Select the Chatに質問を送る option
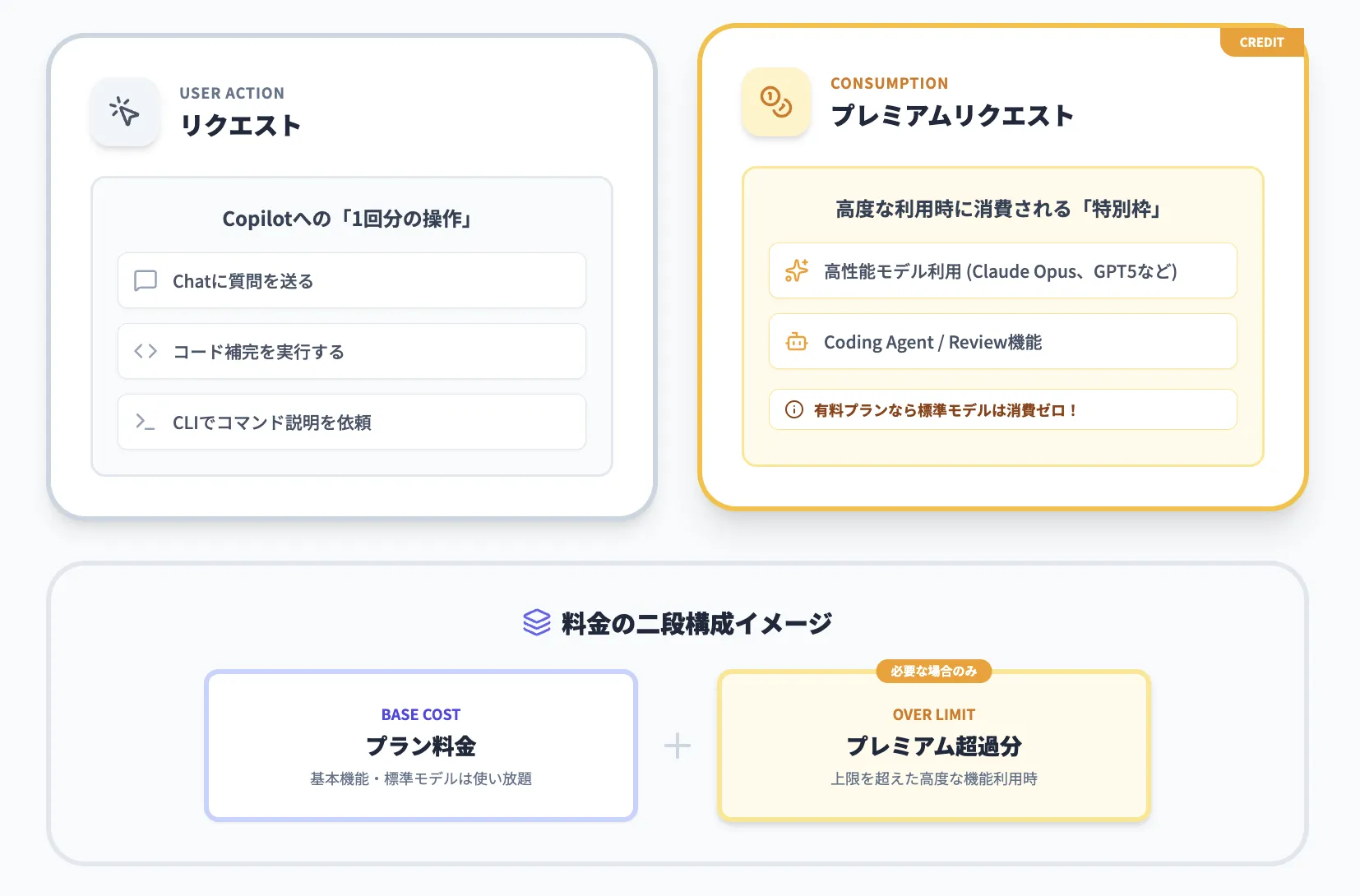1360x896 pixels. 351,281
